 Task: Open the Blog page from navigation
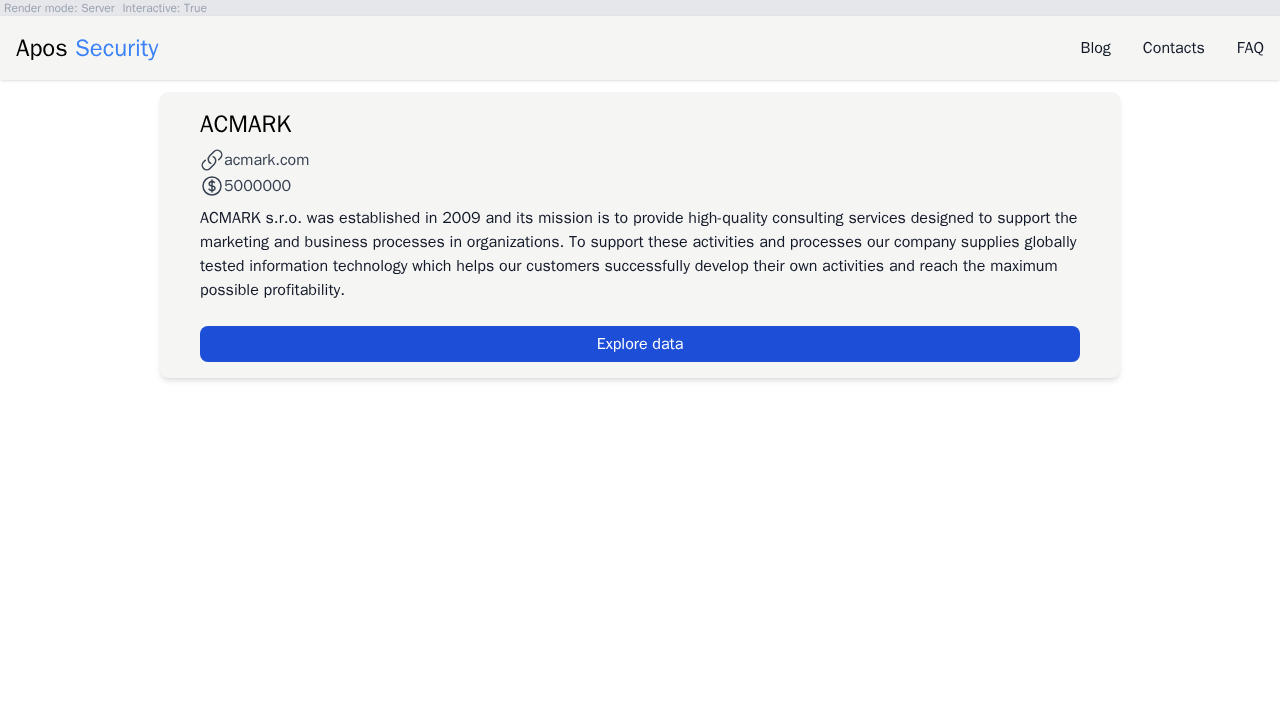(1095, 48)
